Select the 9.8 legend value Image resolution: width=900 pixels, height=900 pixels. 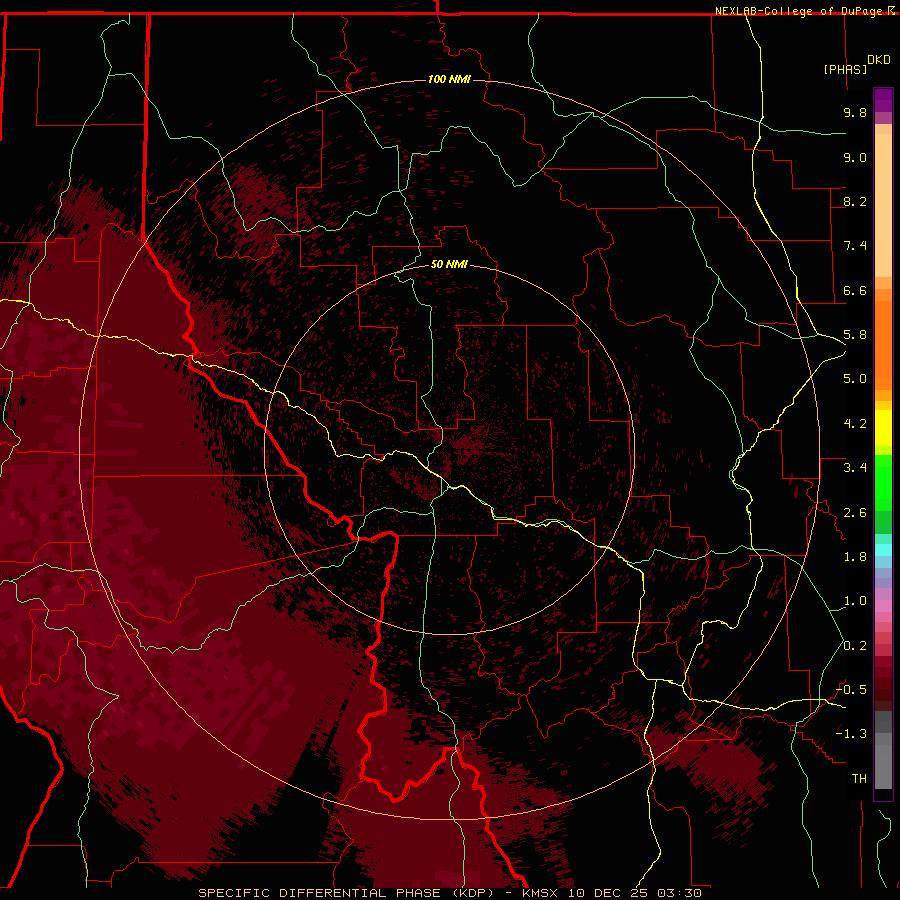[x=855, y=112]
